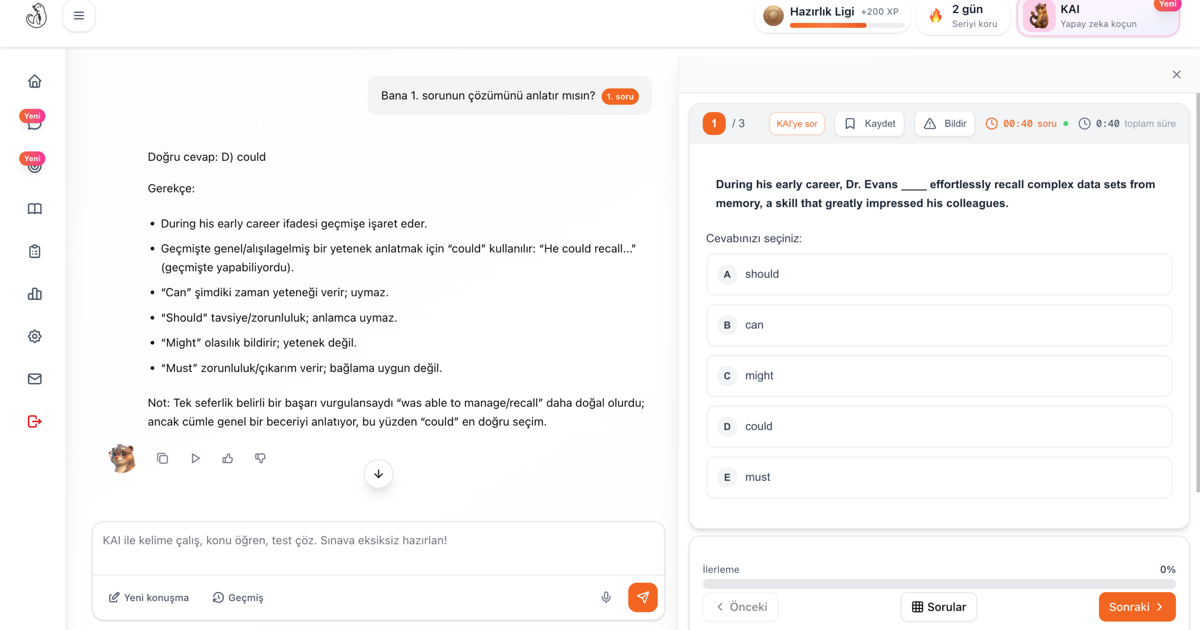The height and width of the screenshot is (630, 1200).
Task: Select answer option A should
Action: [939, 274]
